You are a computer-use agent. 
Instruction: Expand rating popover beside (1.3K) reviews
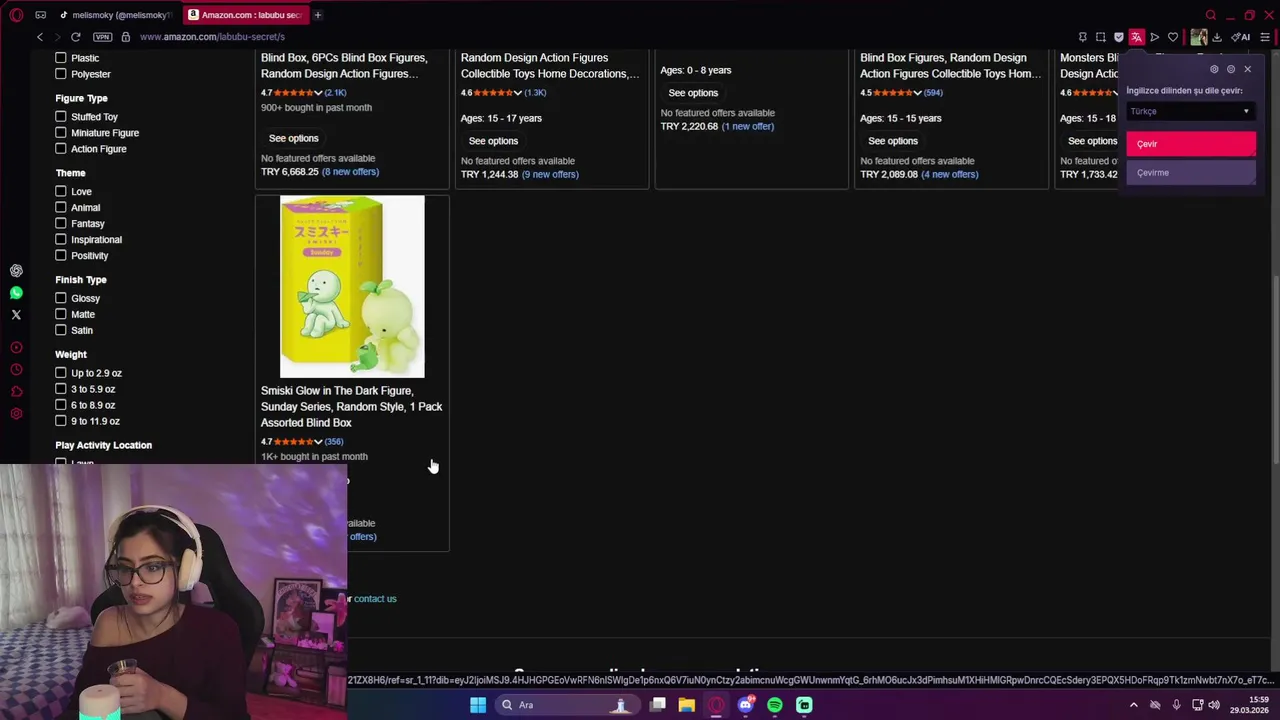point(517,92)
